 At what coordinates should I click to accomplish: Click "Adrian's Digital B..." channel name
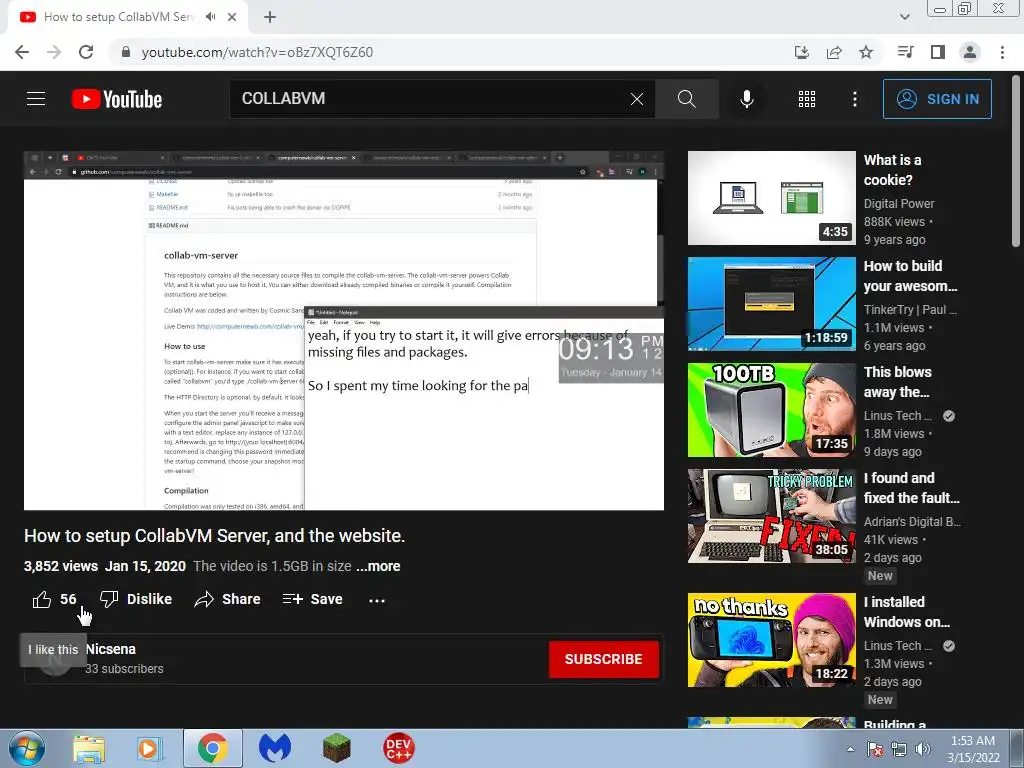pyautogui.click(x=912, y=521)
